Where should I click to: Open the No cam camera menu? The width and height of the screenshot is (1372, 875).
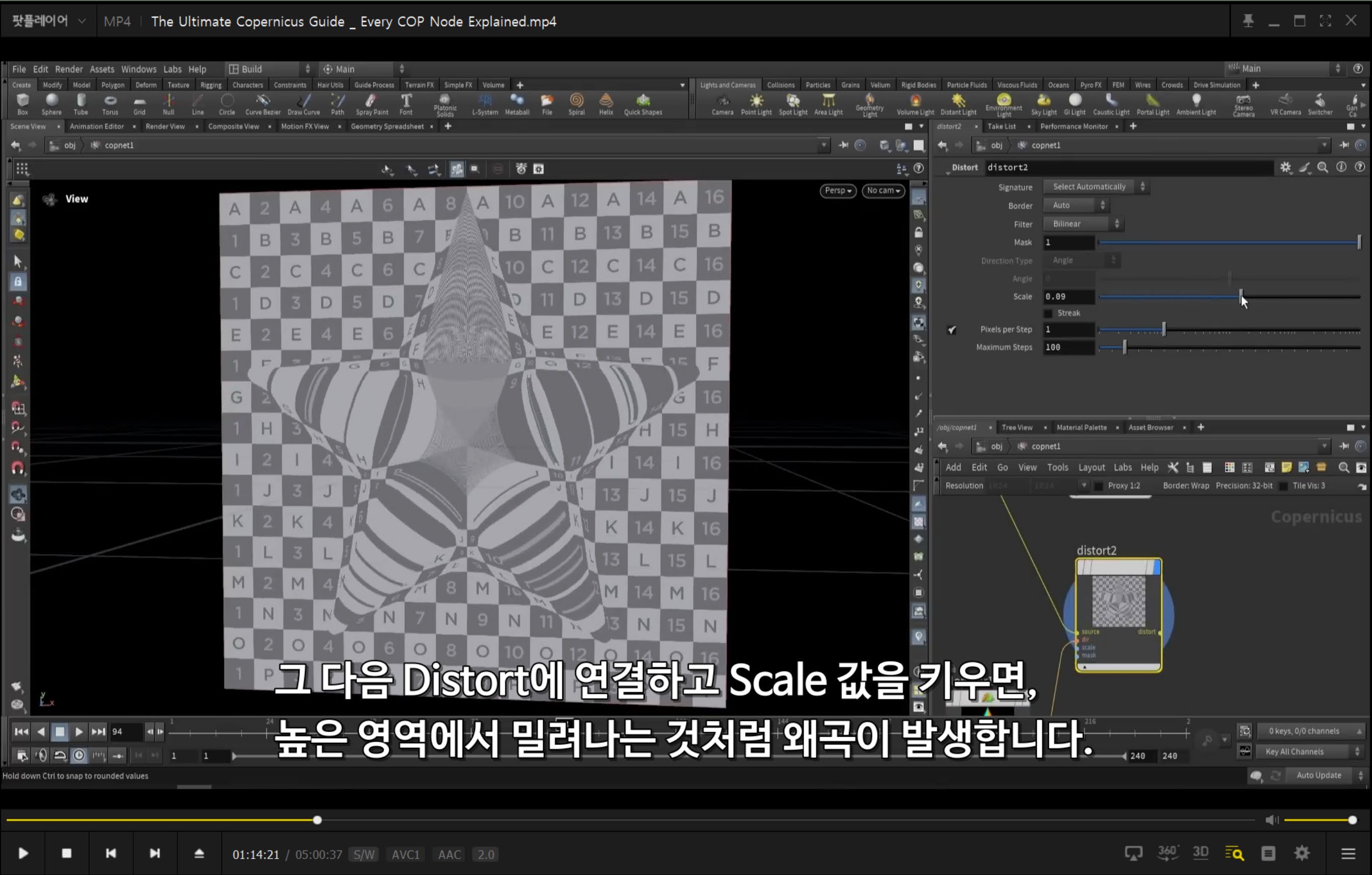click(x=883, y=191)
